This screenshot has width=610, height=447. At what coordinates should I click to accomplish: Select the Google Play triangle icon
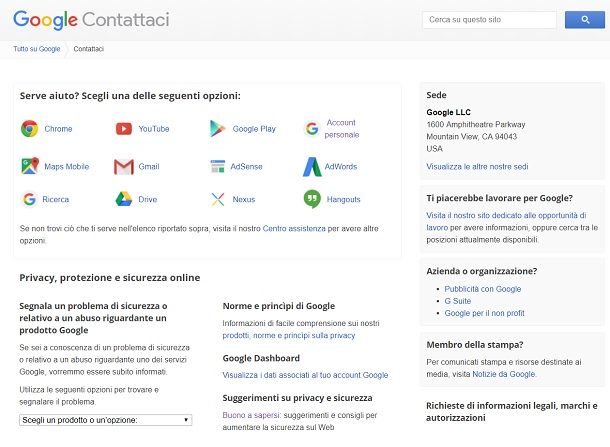coord(217,129)
